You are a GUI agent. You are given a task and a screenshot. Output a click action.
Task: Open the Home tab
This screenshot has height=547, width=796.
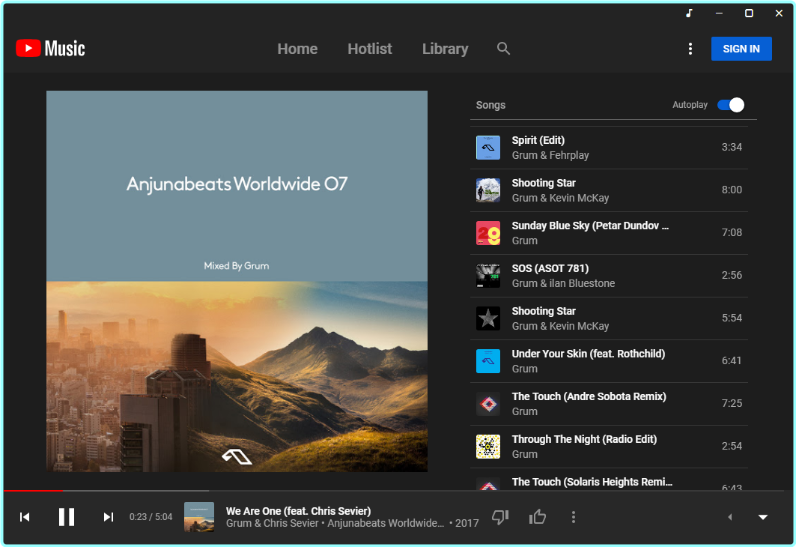(297, 49)
